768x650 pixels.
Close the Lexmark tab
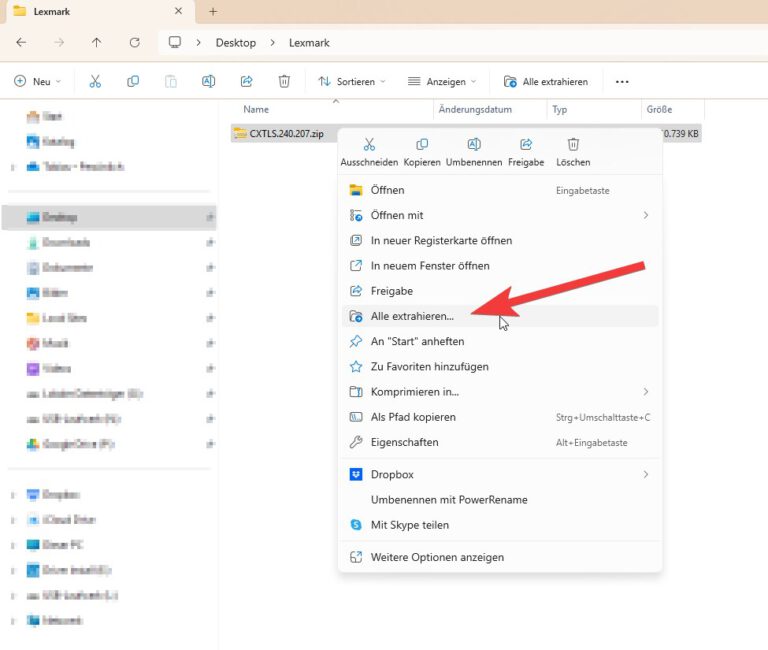(x=178, y=11)
